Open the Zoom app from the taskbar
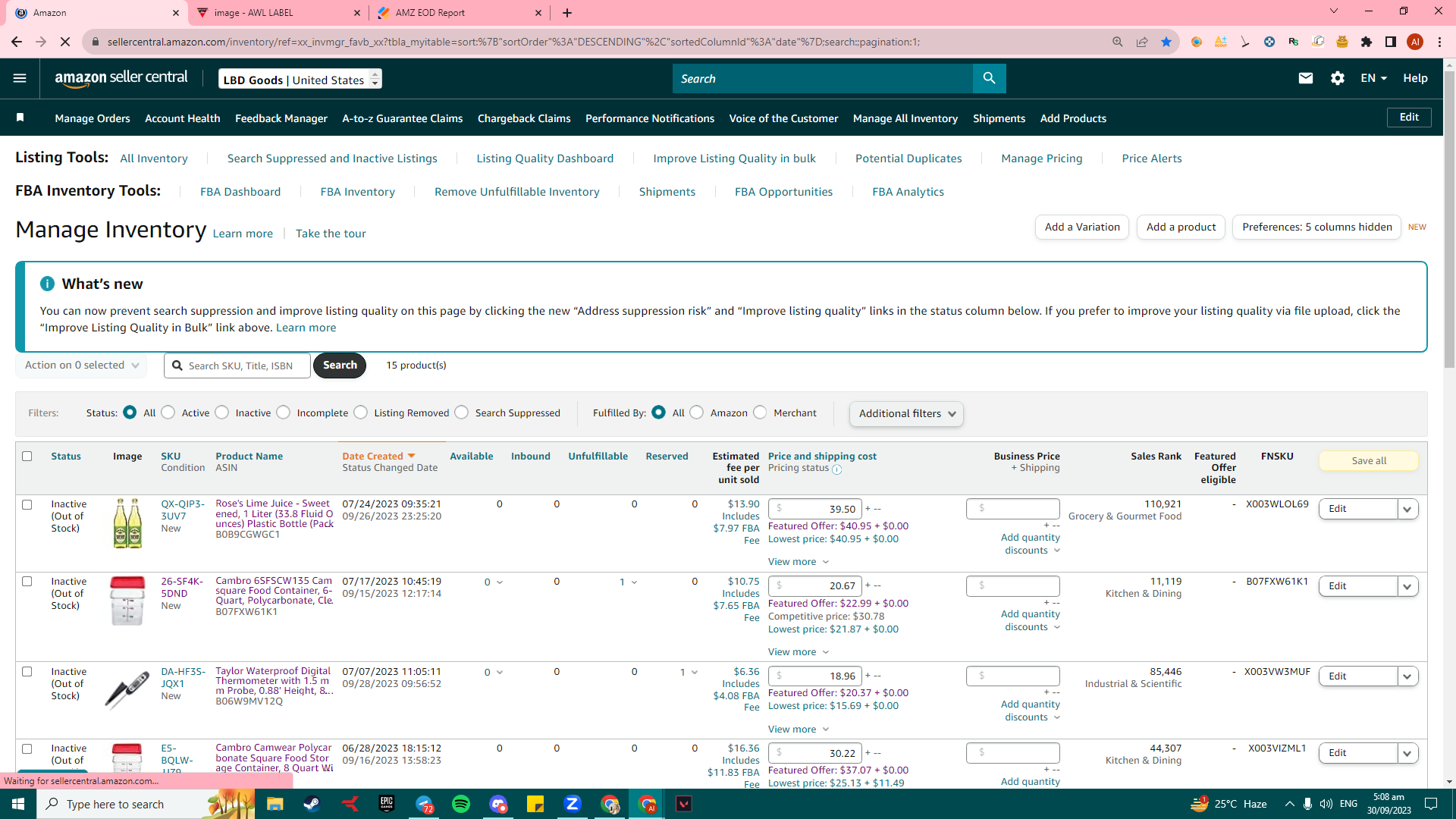Screen dimensions: 1456x819 [573, 804]
